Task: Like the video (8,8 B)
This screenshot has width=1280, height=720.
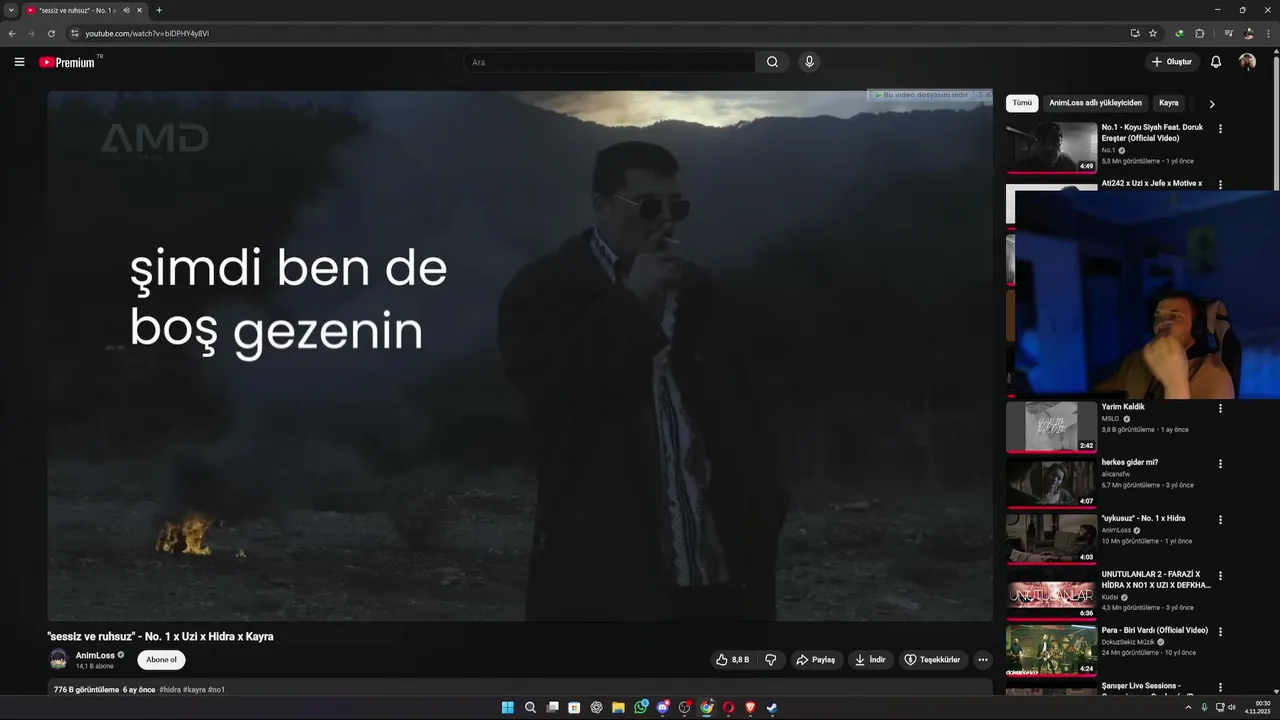Action: click(733, 660)
